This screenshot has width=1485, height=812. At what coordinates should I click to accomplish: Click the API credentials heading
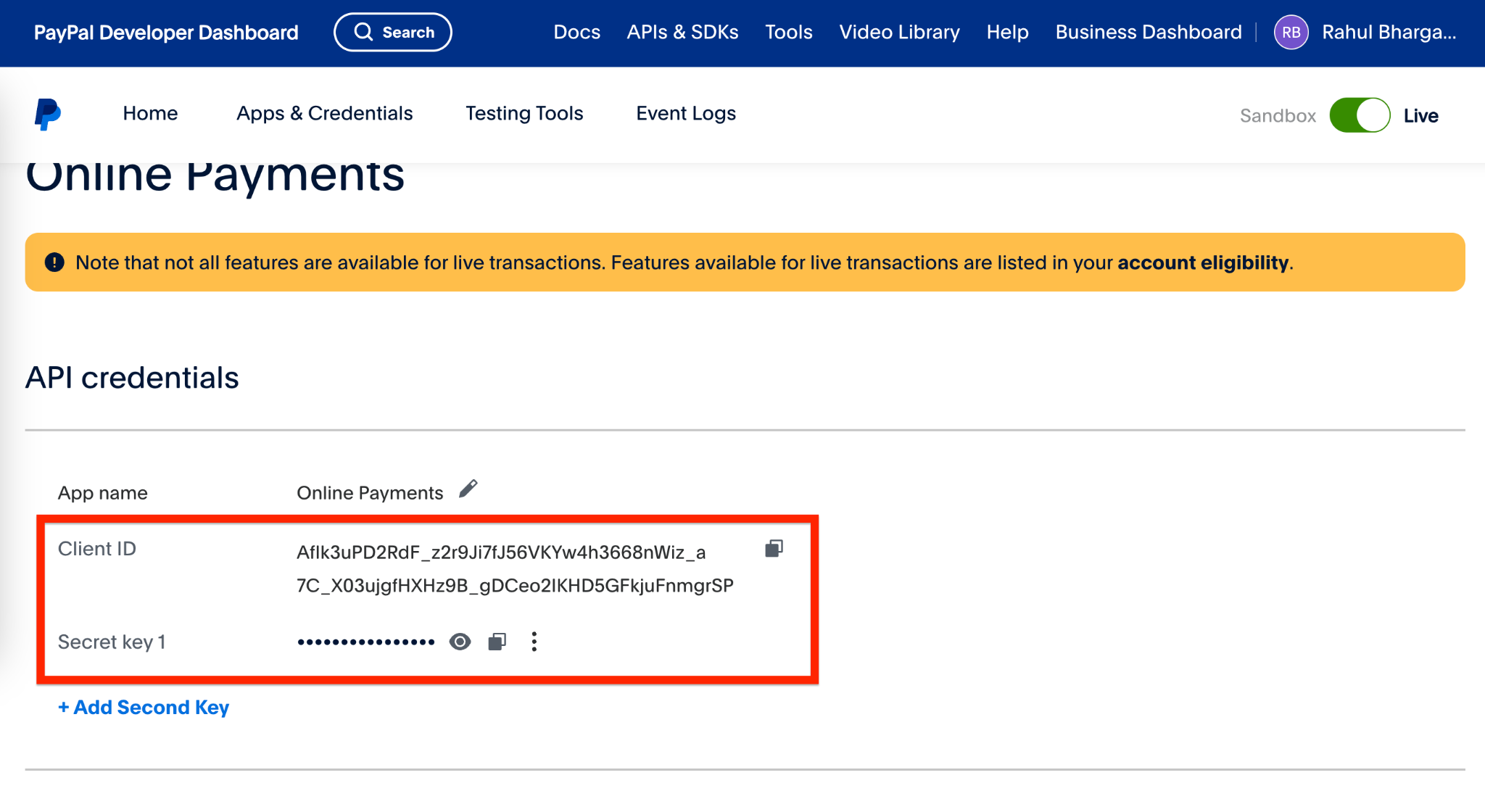[132, 378]
